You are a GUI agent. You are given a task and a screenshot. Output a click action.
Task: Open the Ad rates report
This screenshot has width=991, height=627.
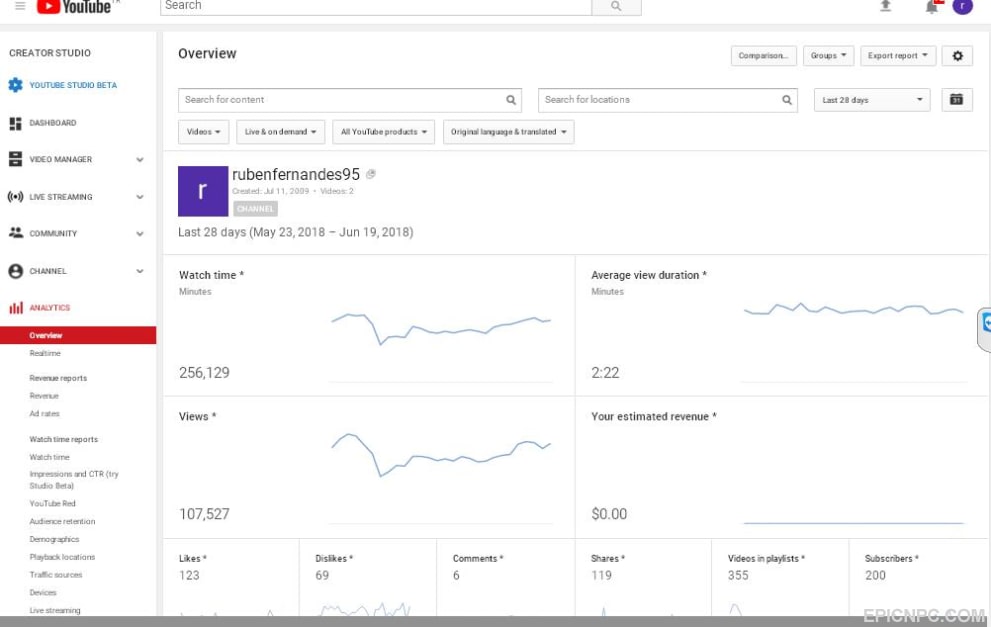click(44, 413)
